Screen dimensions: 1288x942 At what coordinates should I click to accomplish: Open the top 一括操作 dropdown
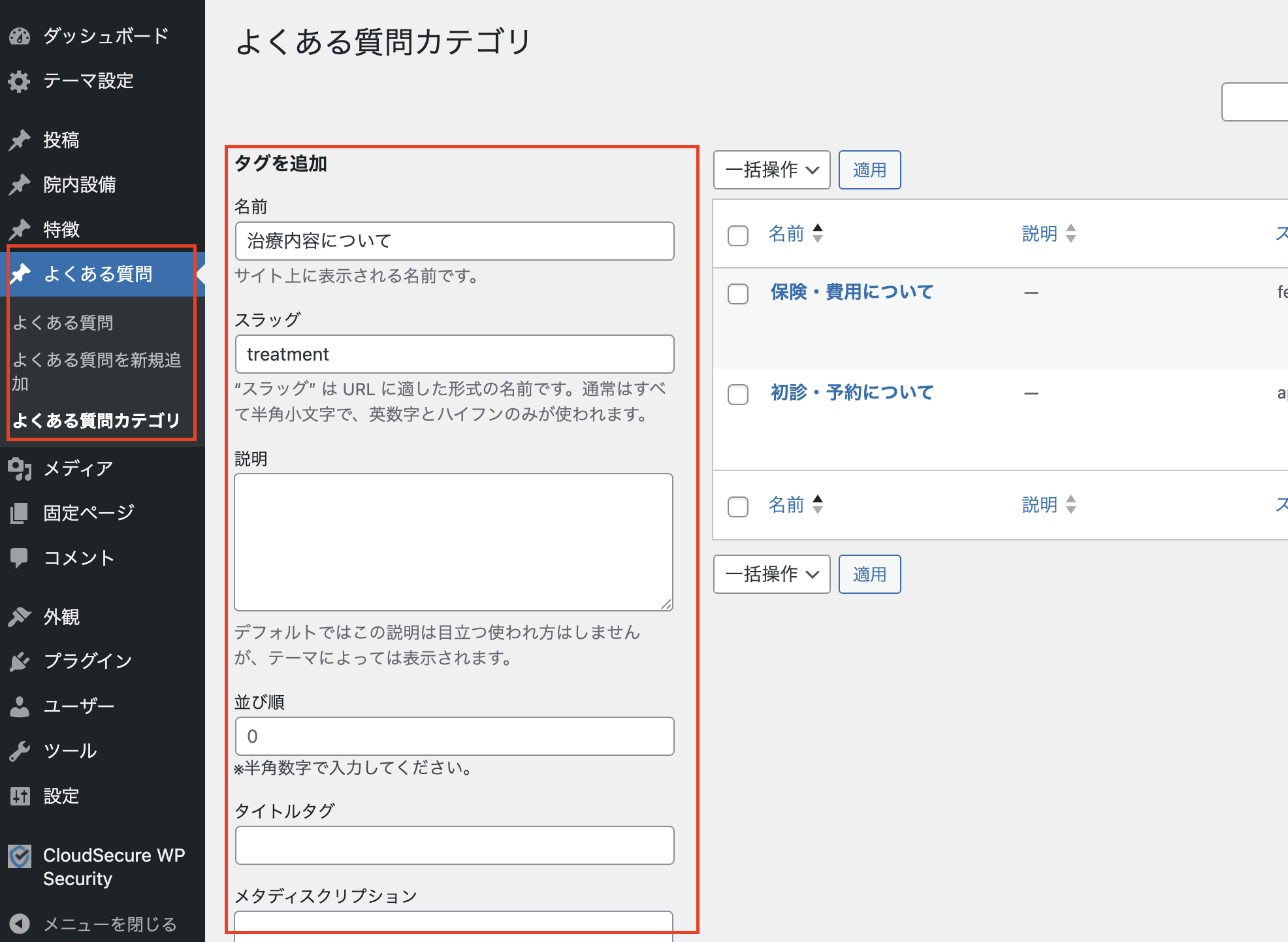tap(771, 170)
